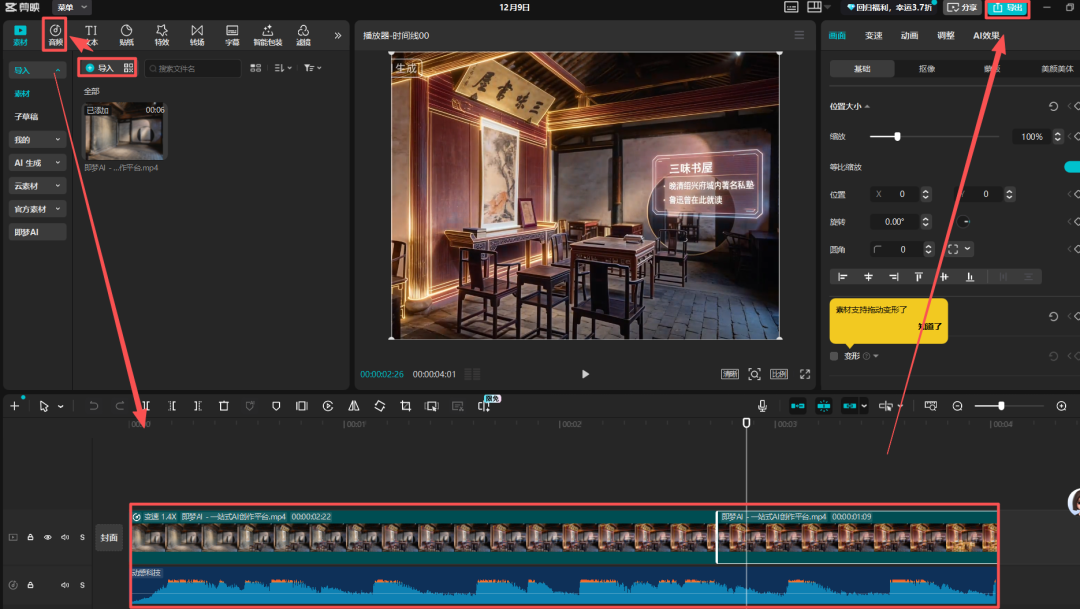
Task: Click the 导入 import button
Action: 99,68
